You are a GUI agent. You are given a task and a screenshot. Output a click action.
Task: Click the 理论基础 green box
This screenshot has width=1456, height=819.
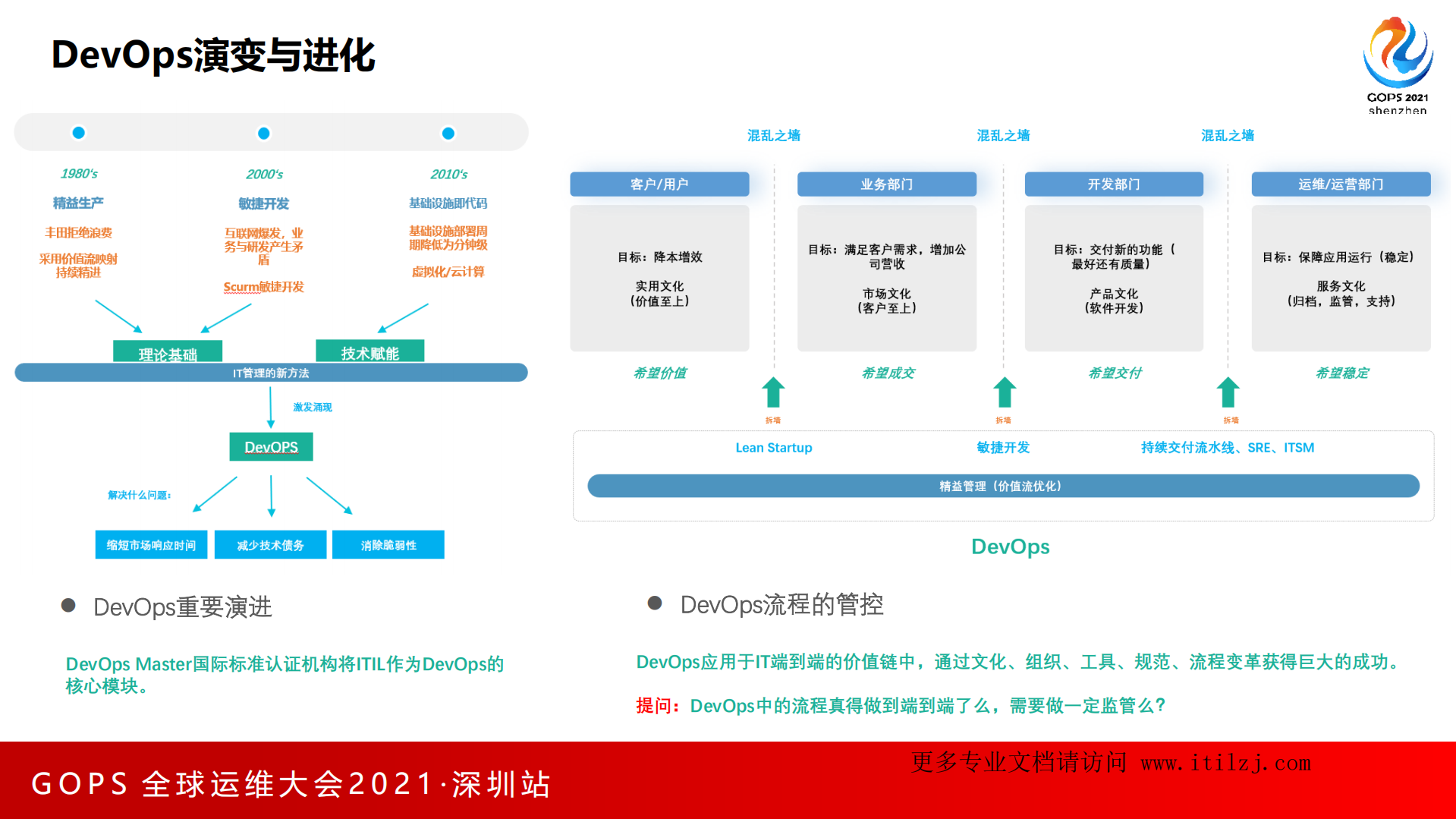pos(168,350)
